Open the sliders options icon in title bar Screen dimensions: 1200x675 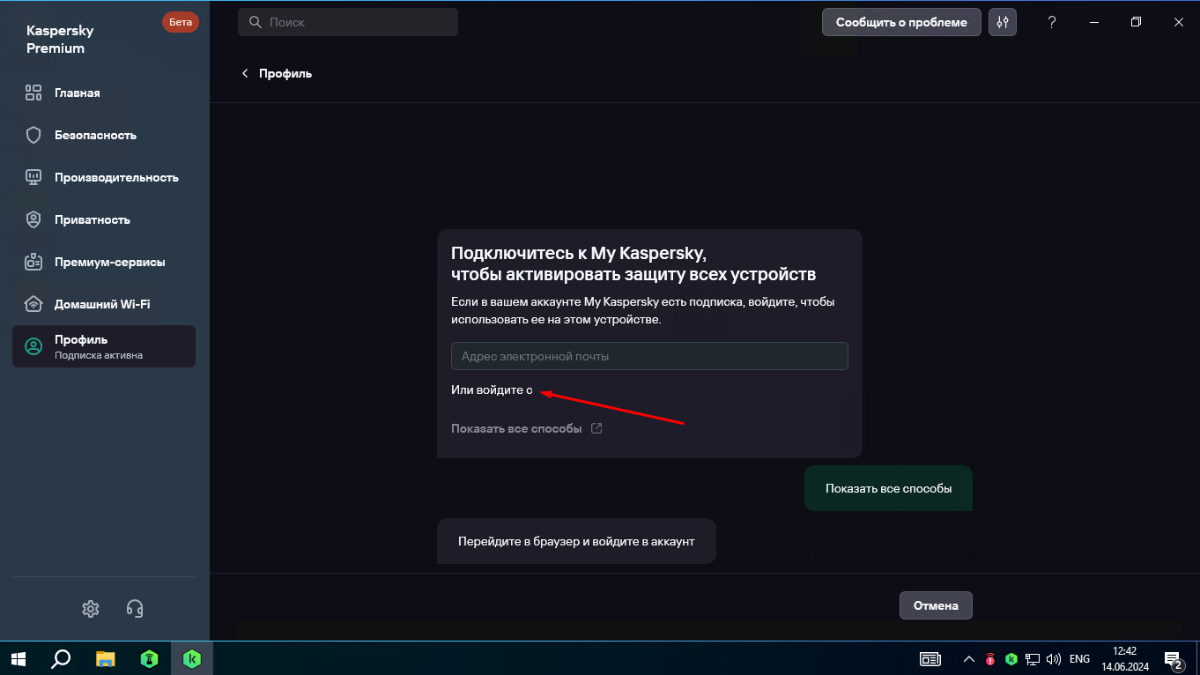[1003, 22]
